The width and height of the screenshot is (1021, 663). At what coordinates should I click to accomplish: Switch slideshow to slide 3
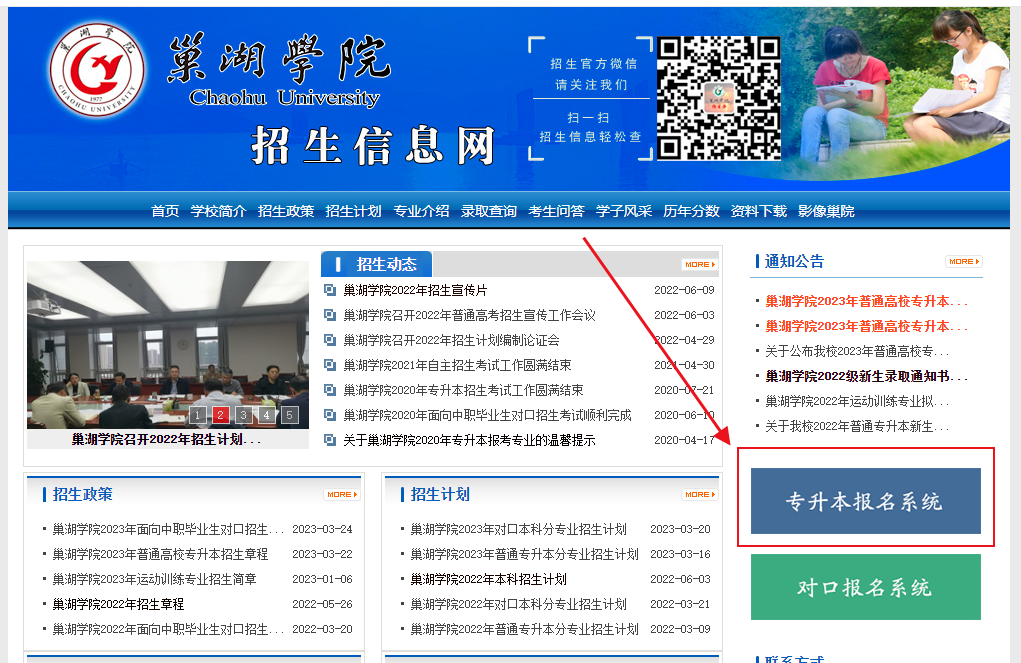coord(244,415)
